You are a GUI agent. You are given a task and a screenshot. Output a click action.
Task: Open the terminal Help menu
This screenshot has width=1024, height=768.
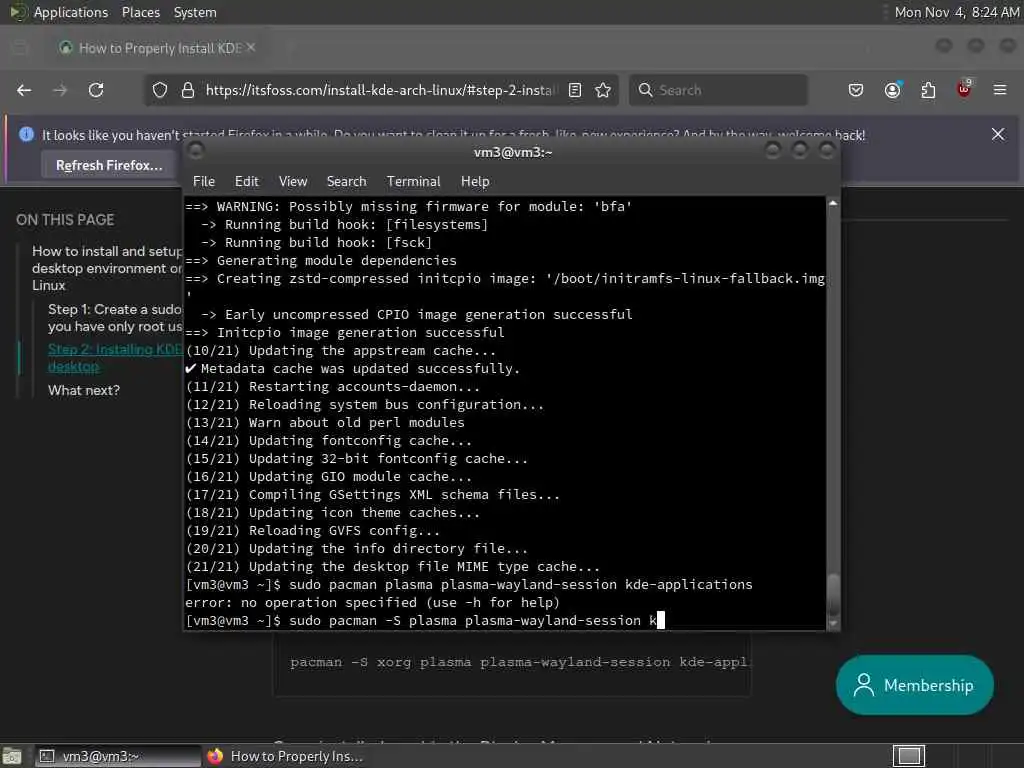click(x=475, y=182)
